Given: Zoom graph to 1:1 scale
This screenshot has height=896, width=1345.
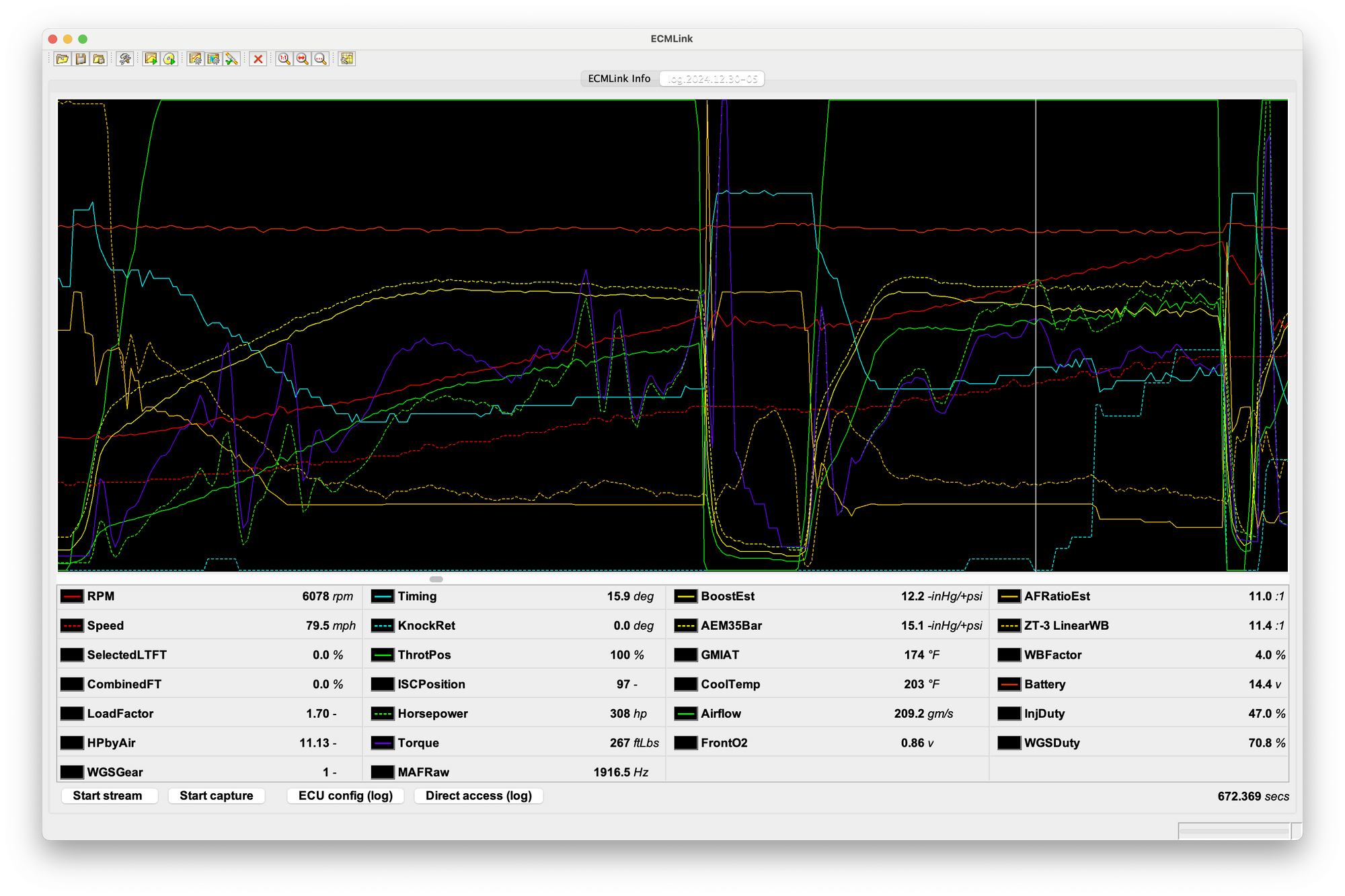Looking at the screenshot, I should [x=284, y=59].
